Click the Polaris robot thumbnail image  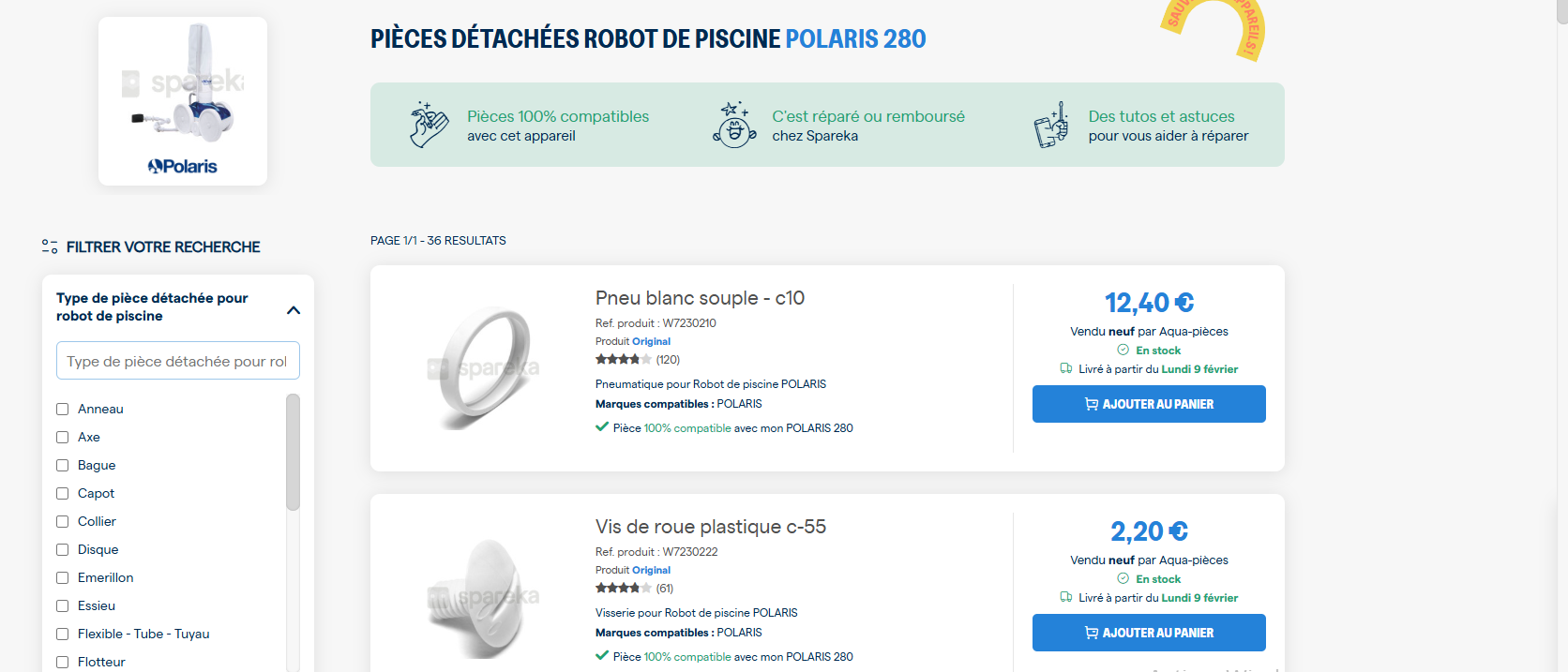click(x=183, y=100)
